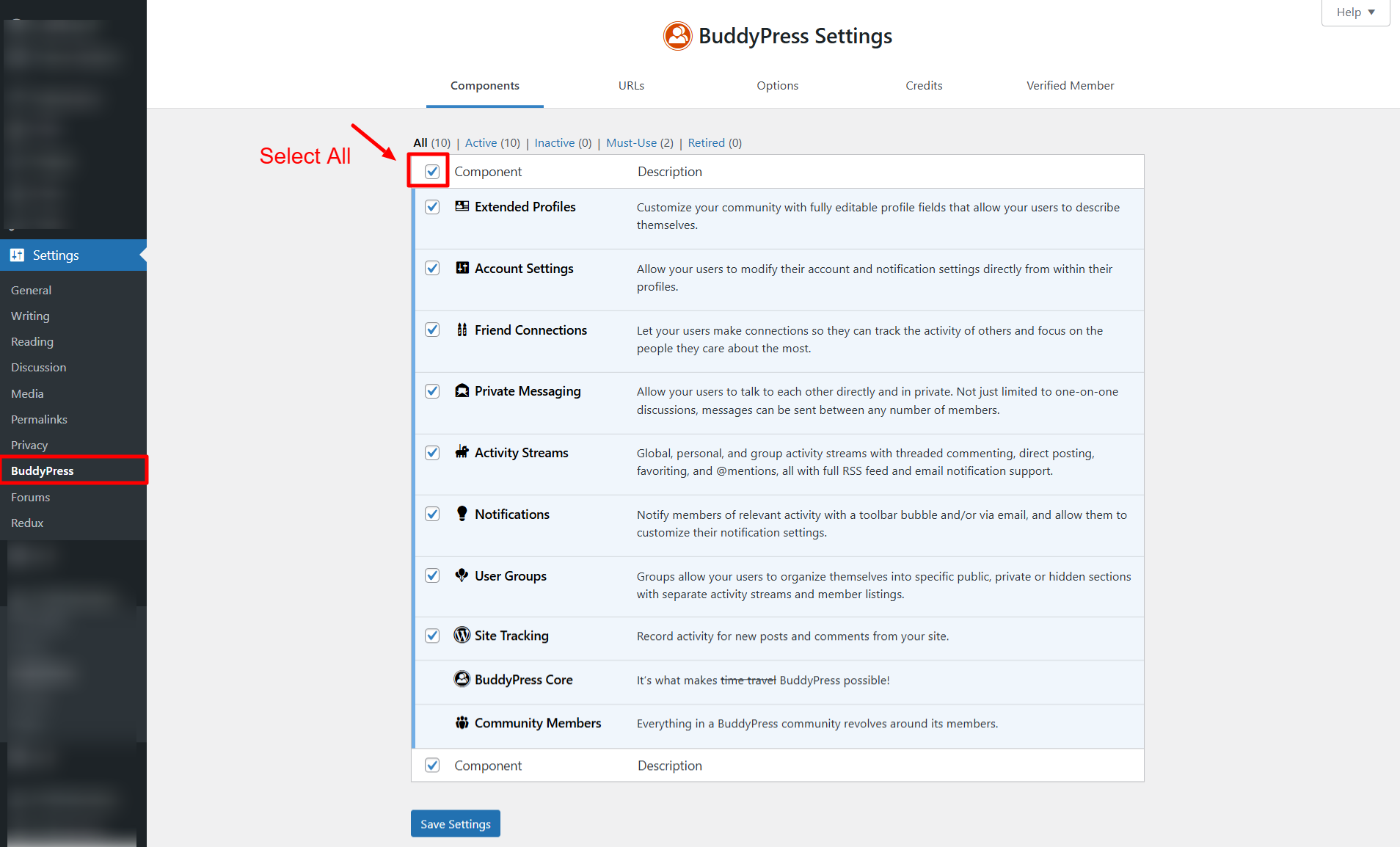This screenshot has width=1400, height=847.
Task: Expand the Settings menu in the sidebar
Action: point(55,255)
